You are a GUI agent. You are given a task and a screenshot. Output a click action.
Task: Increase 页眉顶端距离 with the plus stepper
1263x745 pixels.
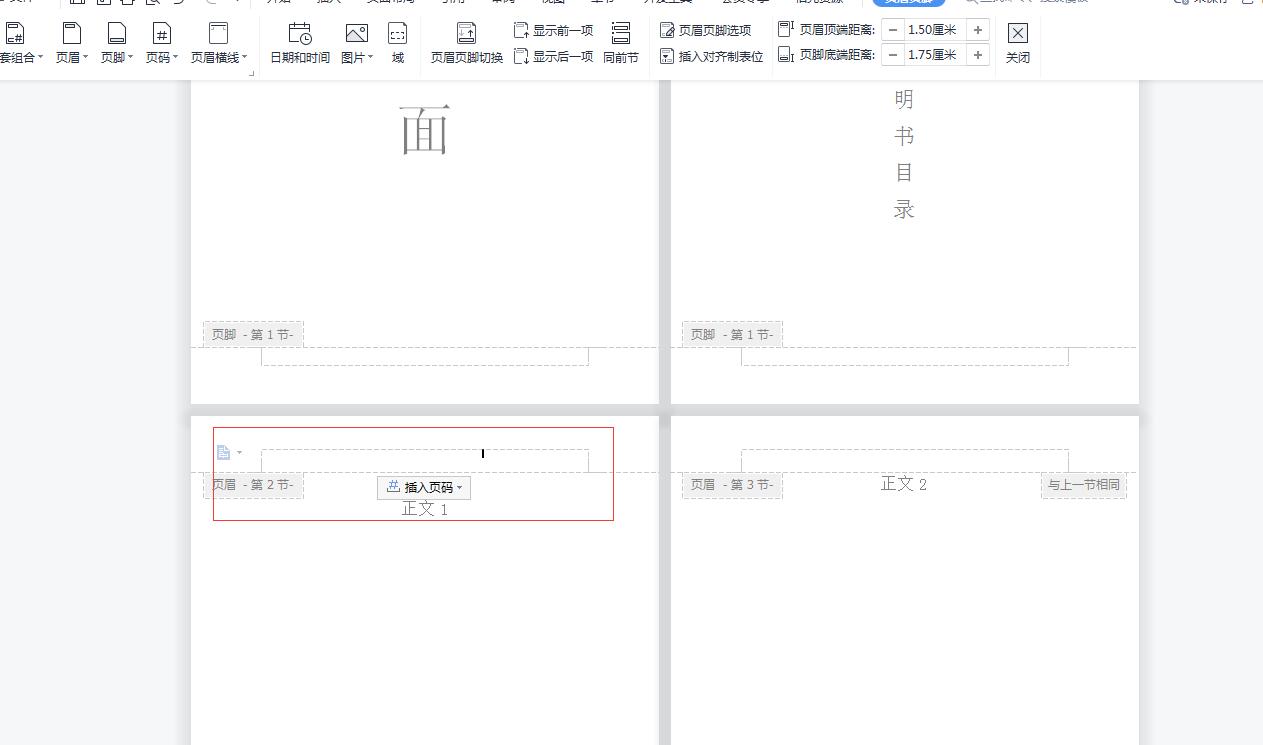click(x=977, y=29)
